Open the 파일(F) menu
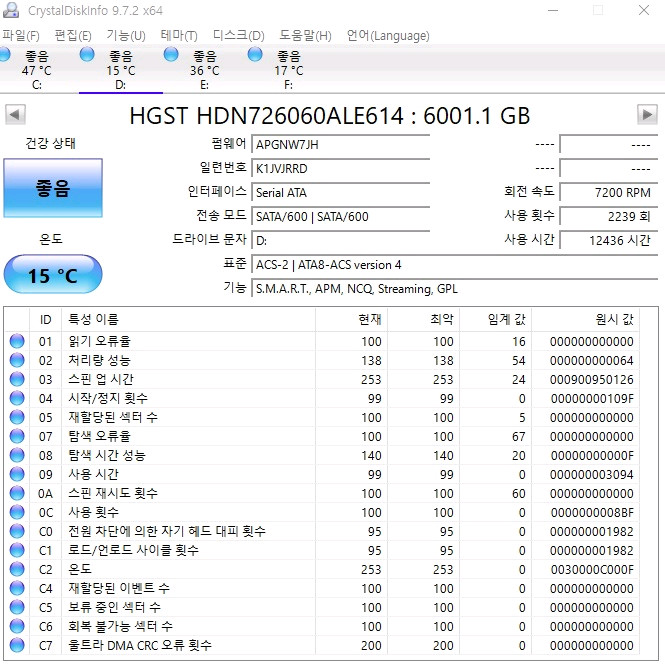The image size is (665, 668). coord(21,35)
